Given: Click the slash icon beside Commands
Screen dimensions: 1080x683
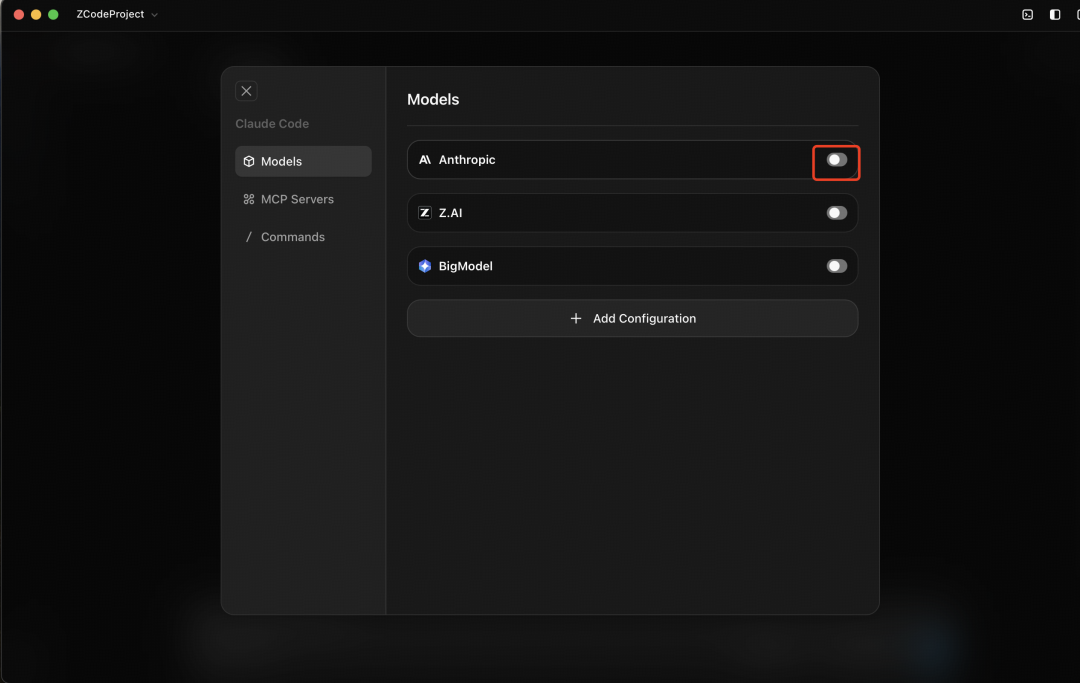Looking at the screenshot, I should point(249,237).
